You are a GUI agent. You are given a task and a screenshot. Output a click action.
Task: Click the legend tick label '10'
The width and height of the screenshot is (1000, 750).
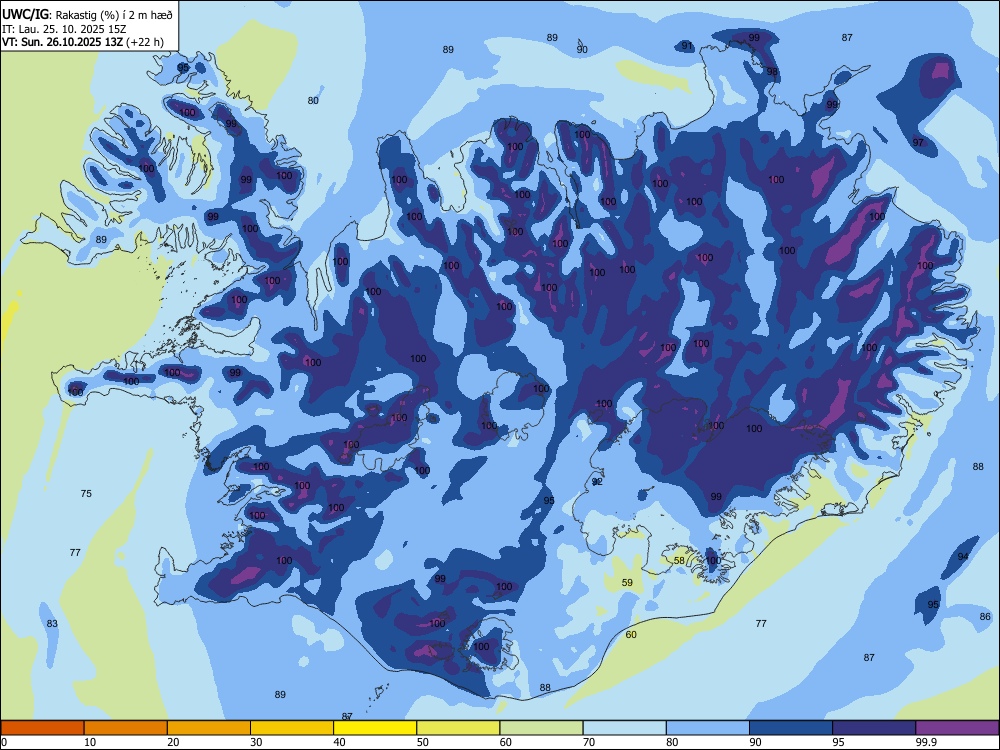pyautogui.click(x=90, y=742)
